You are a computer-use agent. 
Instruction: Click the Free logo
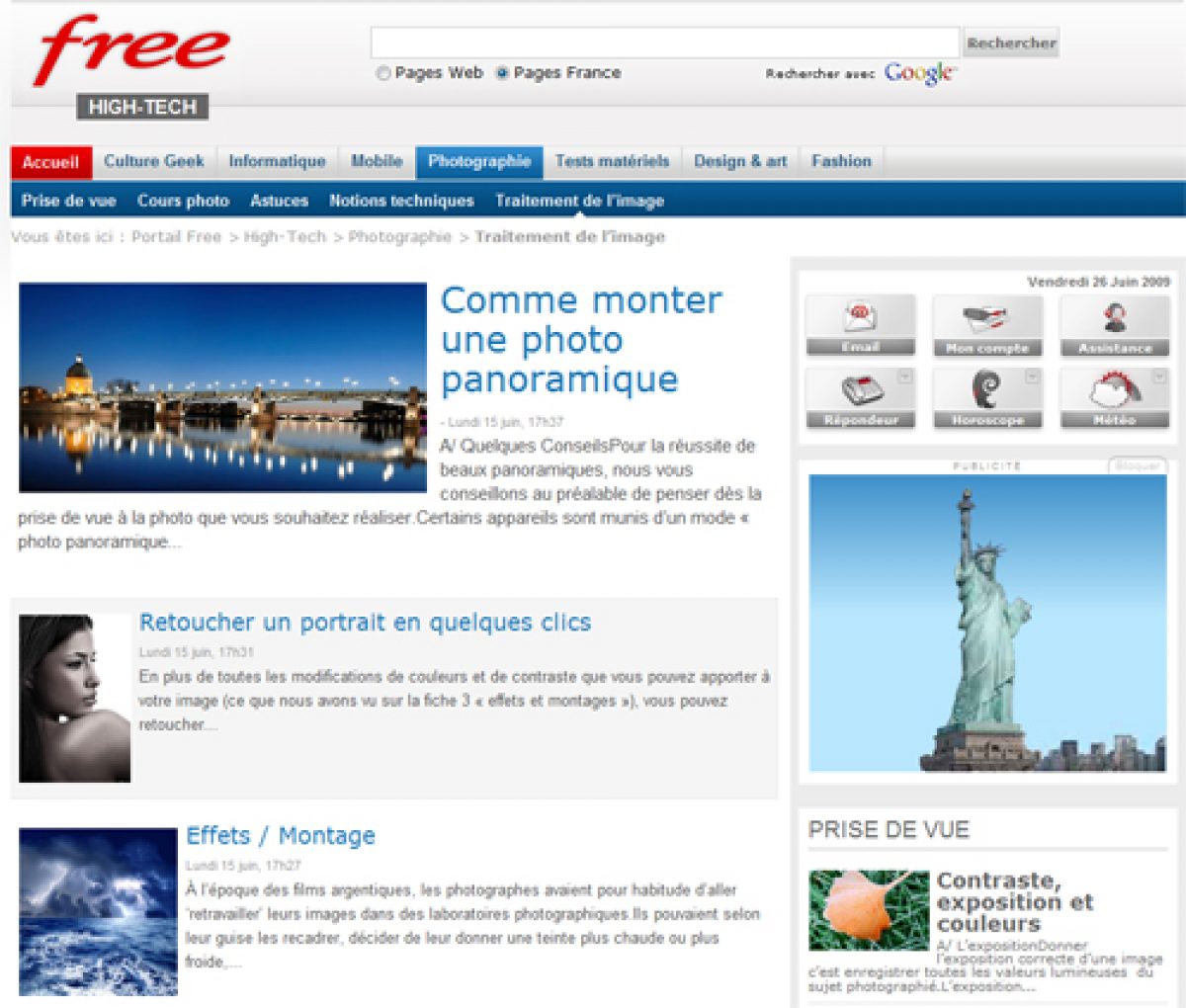131,49
